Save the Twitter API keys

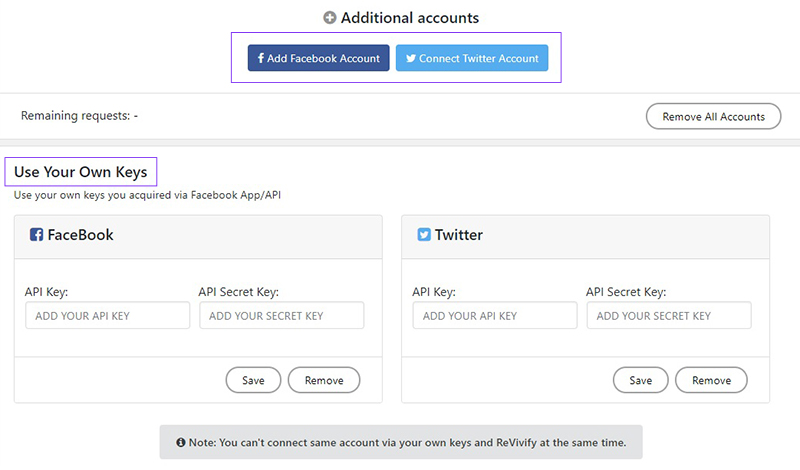coord(640,380)
